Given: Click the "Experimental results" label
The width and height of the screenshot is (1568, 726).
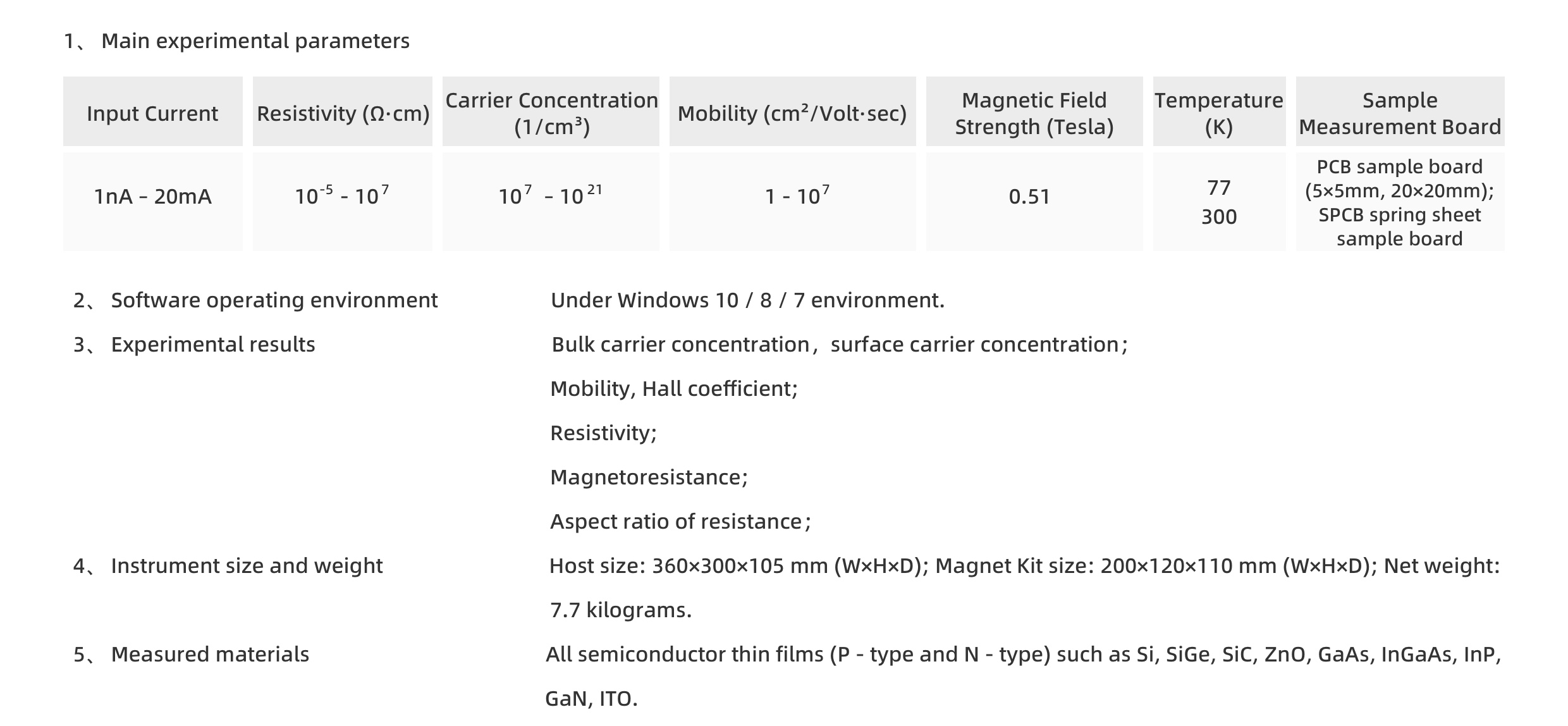Looking at the screenshot, I should 212,345.
